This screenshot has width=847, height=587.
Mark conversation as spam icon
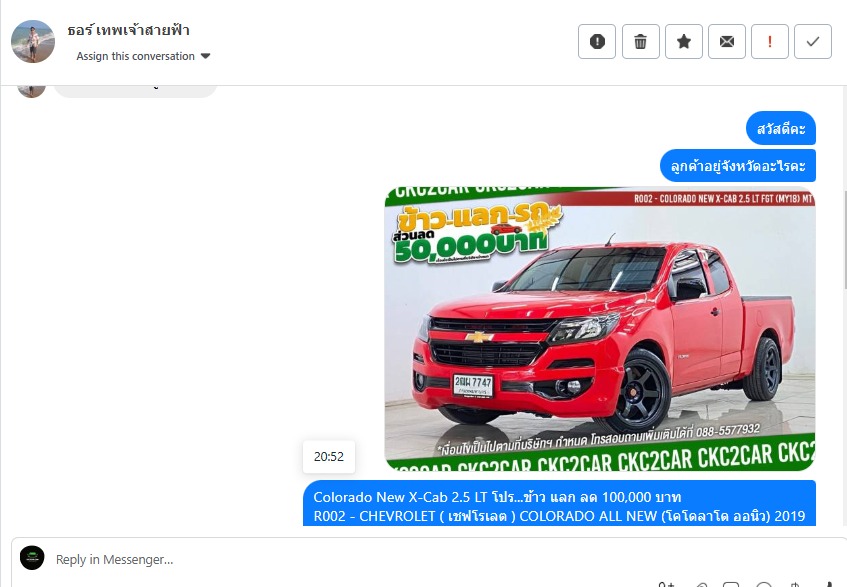[x=597, y=42]
